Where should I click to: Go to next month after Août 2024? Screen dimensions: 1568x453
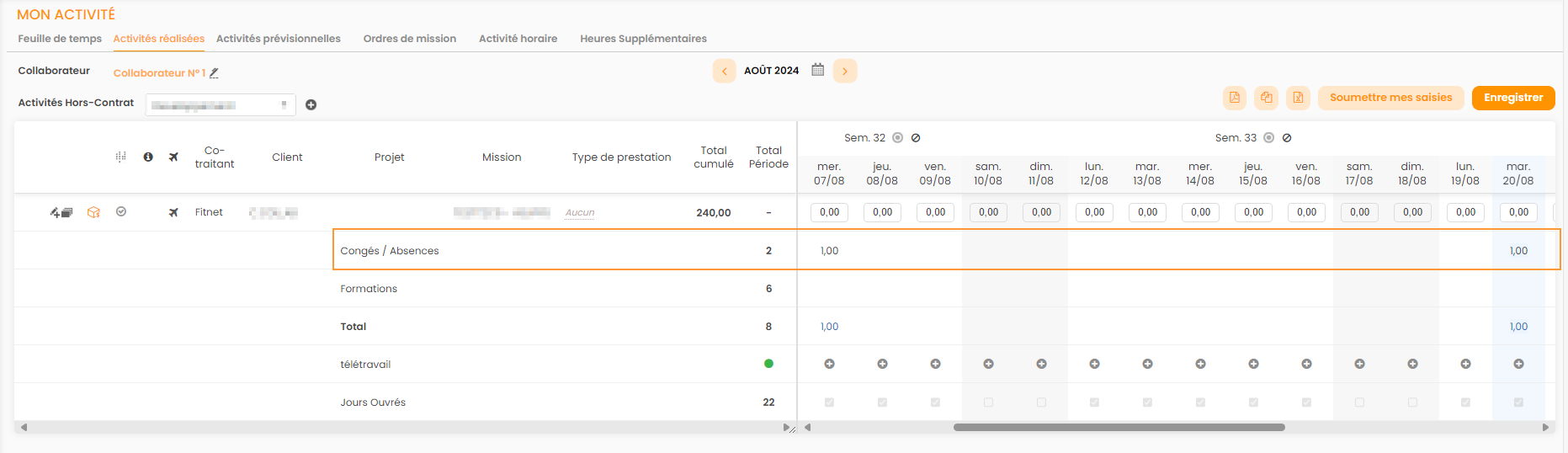845,72
